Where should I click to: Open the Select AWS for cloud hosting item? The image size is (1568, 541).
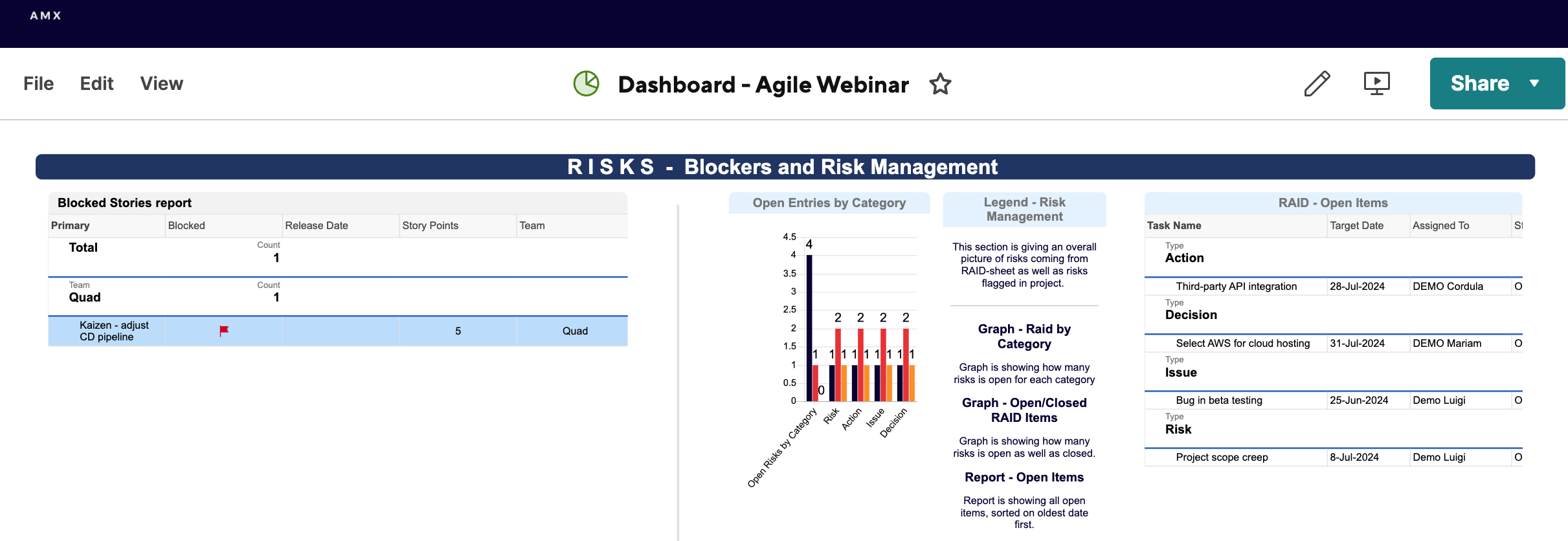1242,343
